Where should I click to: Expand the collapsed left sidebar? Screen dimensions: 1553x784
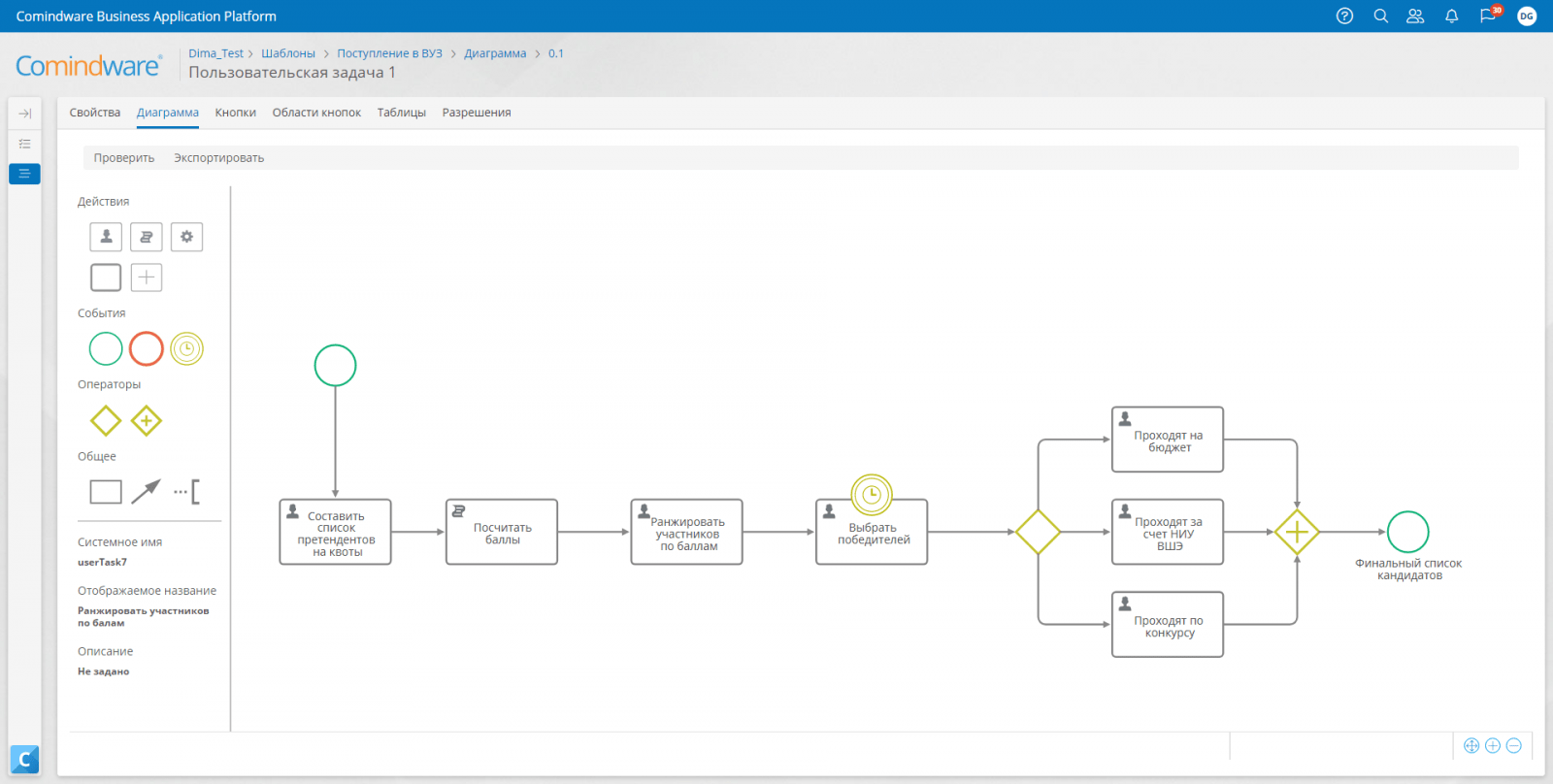pyautogui.click(x=24, y=114)
